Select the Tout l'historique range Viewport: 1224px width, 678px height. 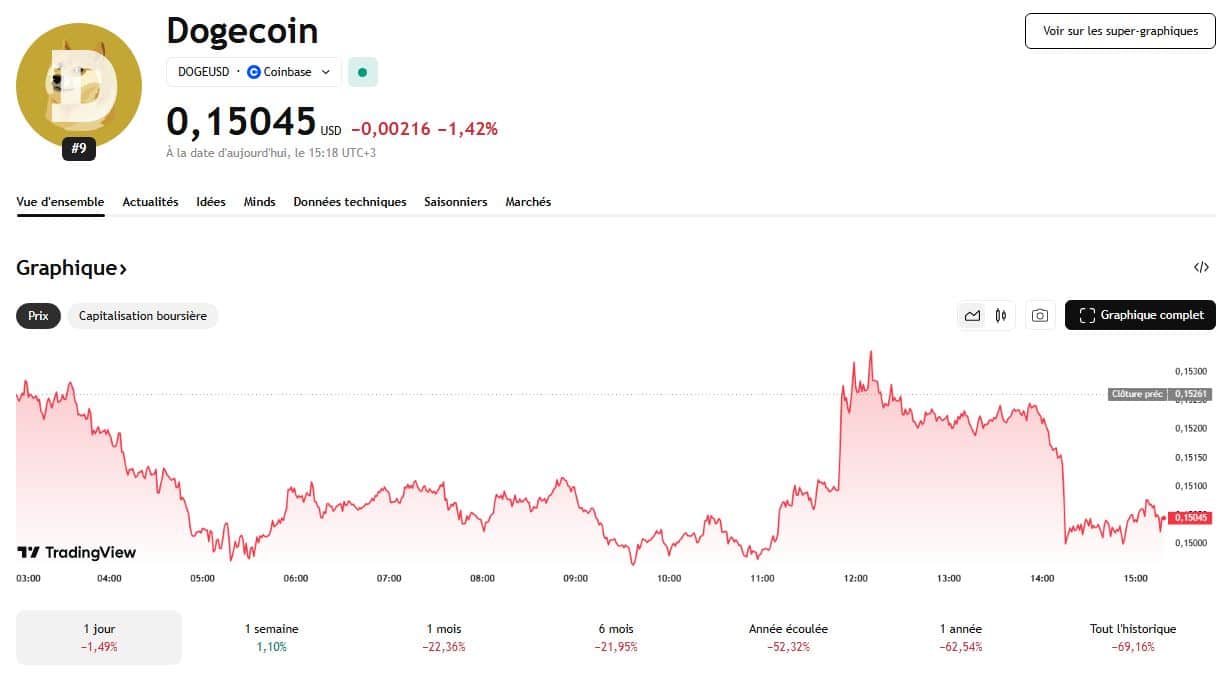1133,635
